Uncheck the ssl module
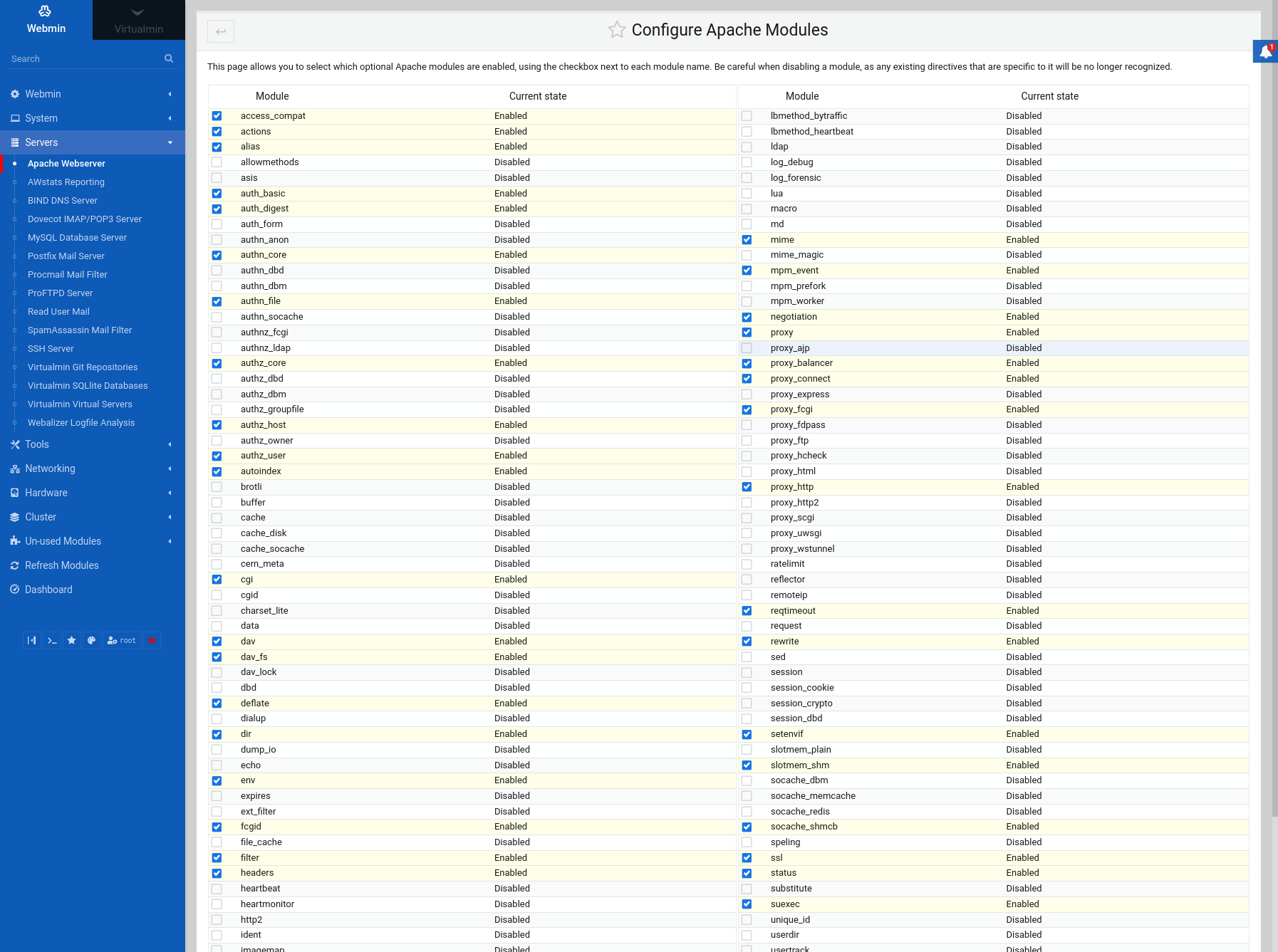 (x=747, y=858)
